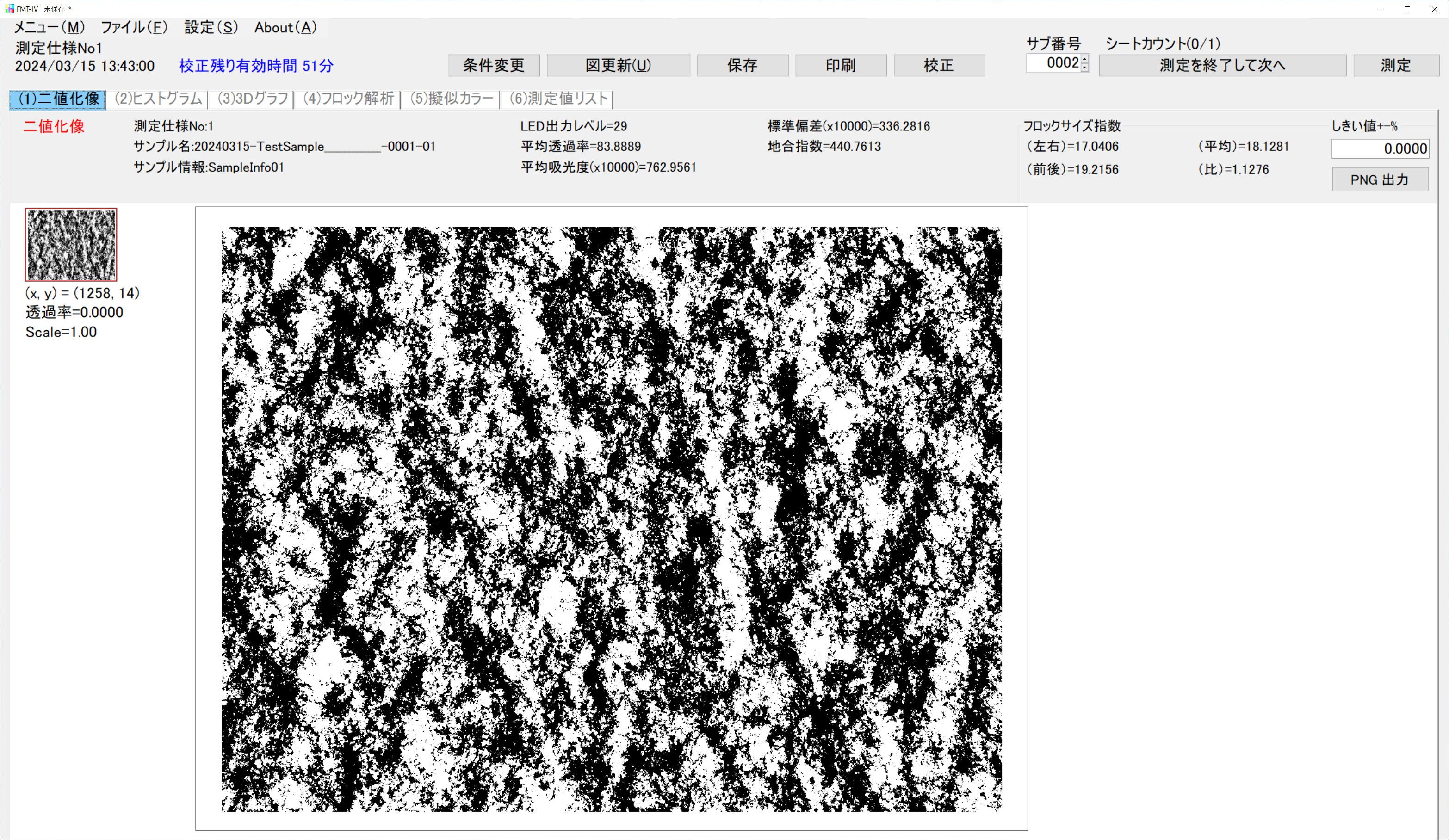The image size is (1449, 840).
Task: Click the (平均)=18.1281 value
Action: click(x=1244, y=146)
